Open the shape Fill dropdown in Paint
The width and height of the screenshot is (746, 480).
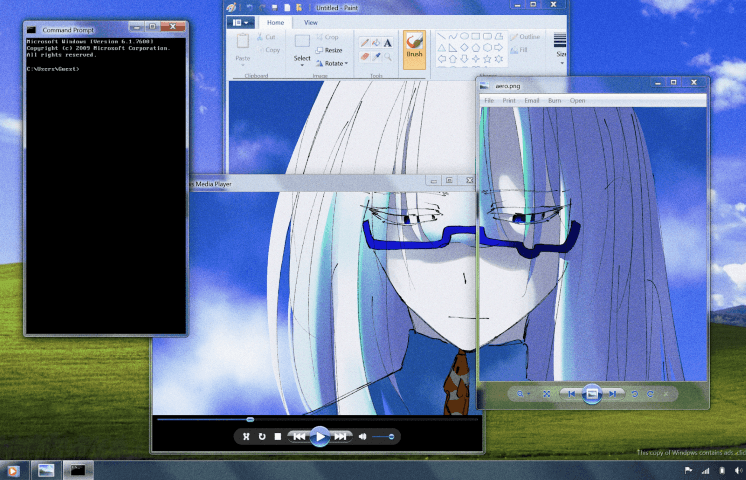tap(519, 50)
